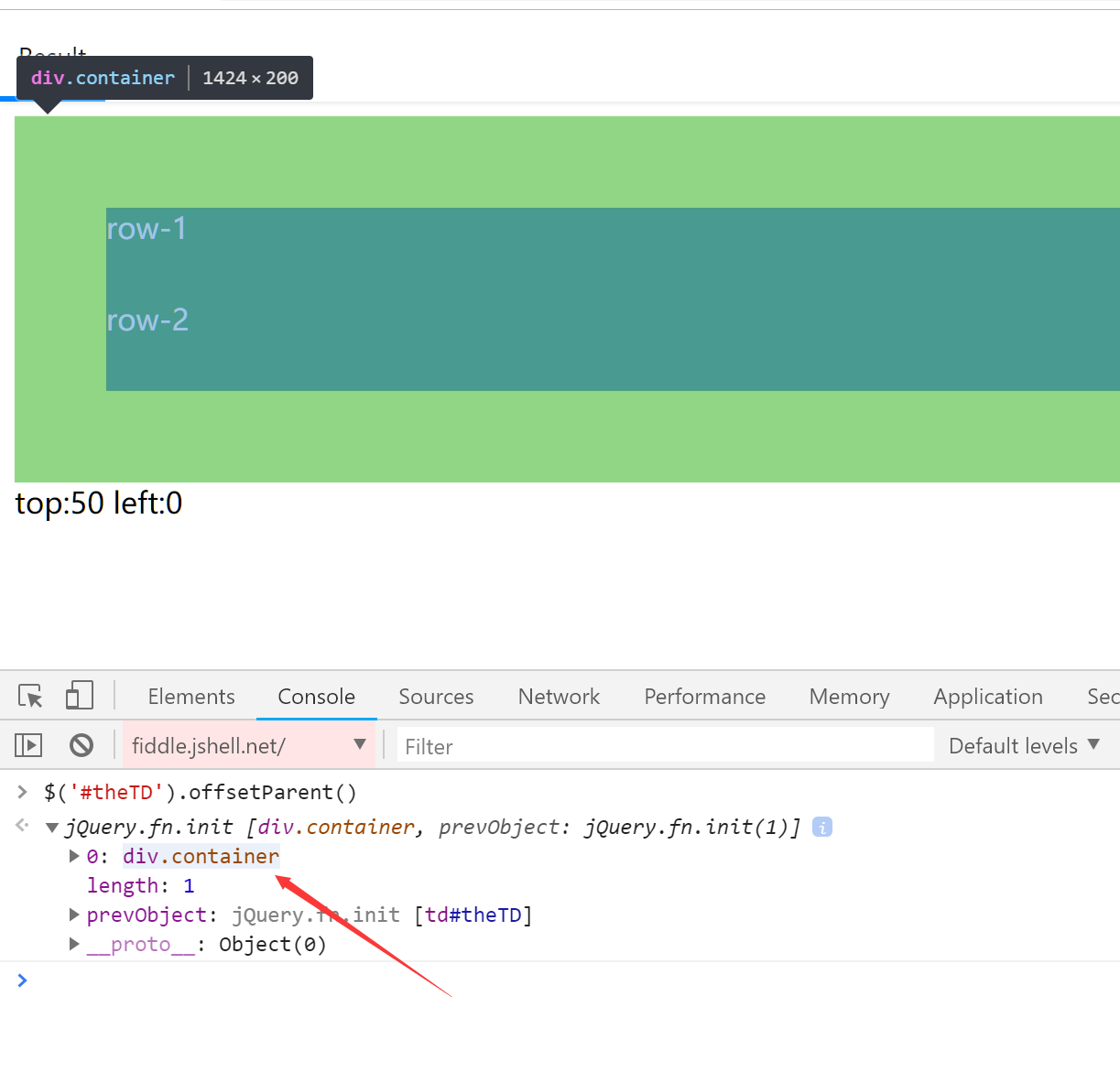Expand the __proto__ entry

(74, 944)
